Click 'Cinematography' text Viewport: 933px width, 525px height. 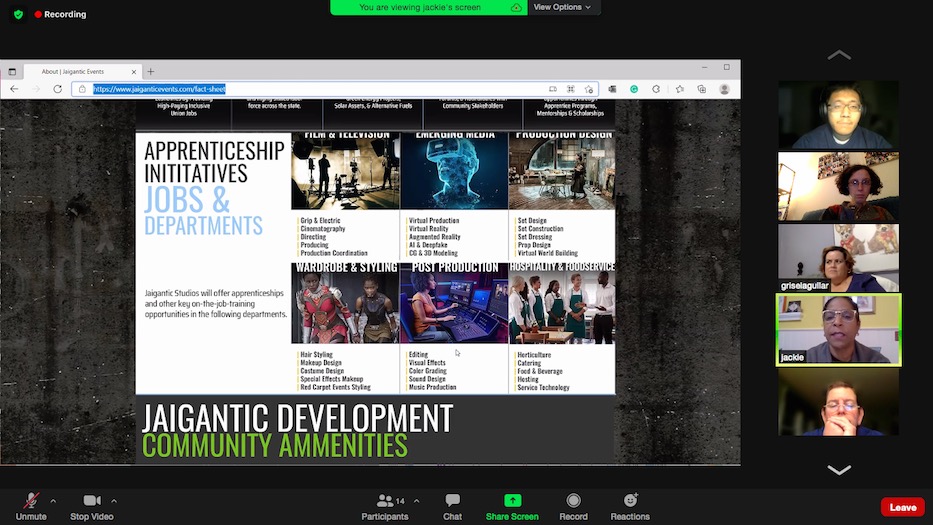323,229
